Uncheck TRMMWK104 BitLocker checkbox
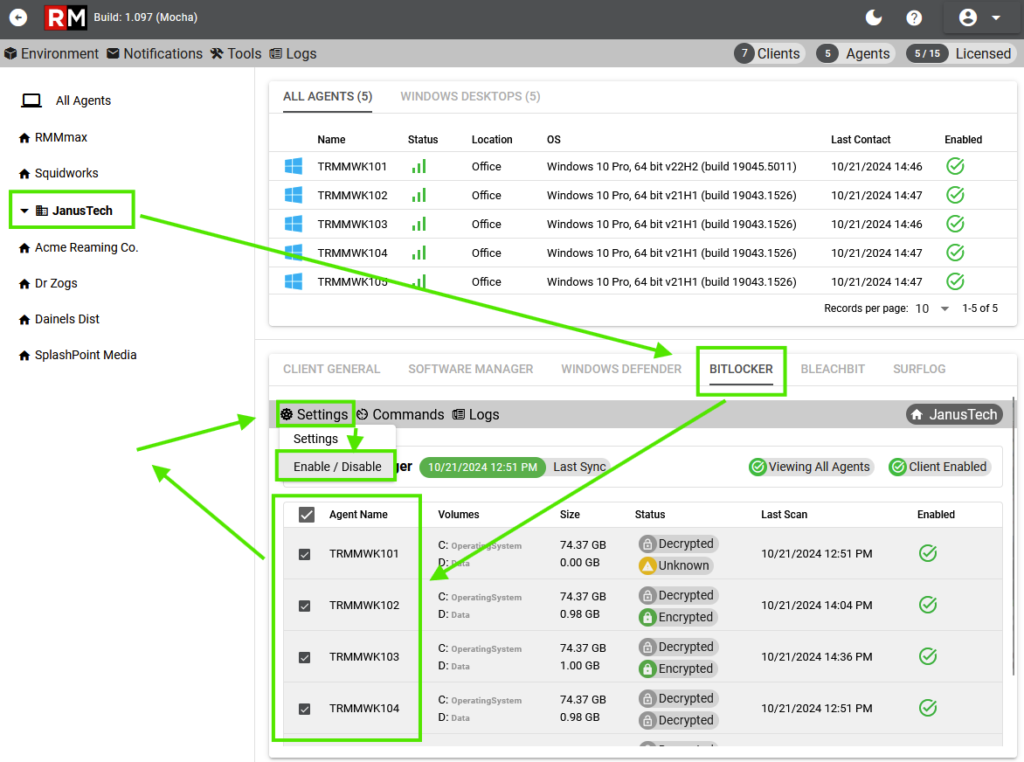1024x762 pixels. coord(304,709)
